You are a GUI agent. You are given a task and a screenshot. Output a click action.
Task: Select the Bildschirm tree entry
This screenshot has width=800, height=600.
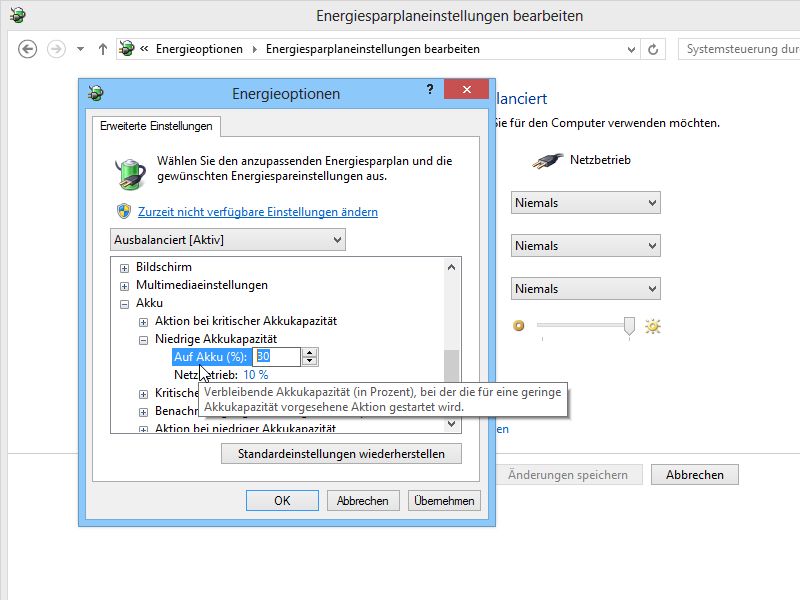click(164, 267)
